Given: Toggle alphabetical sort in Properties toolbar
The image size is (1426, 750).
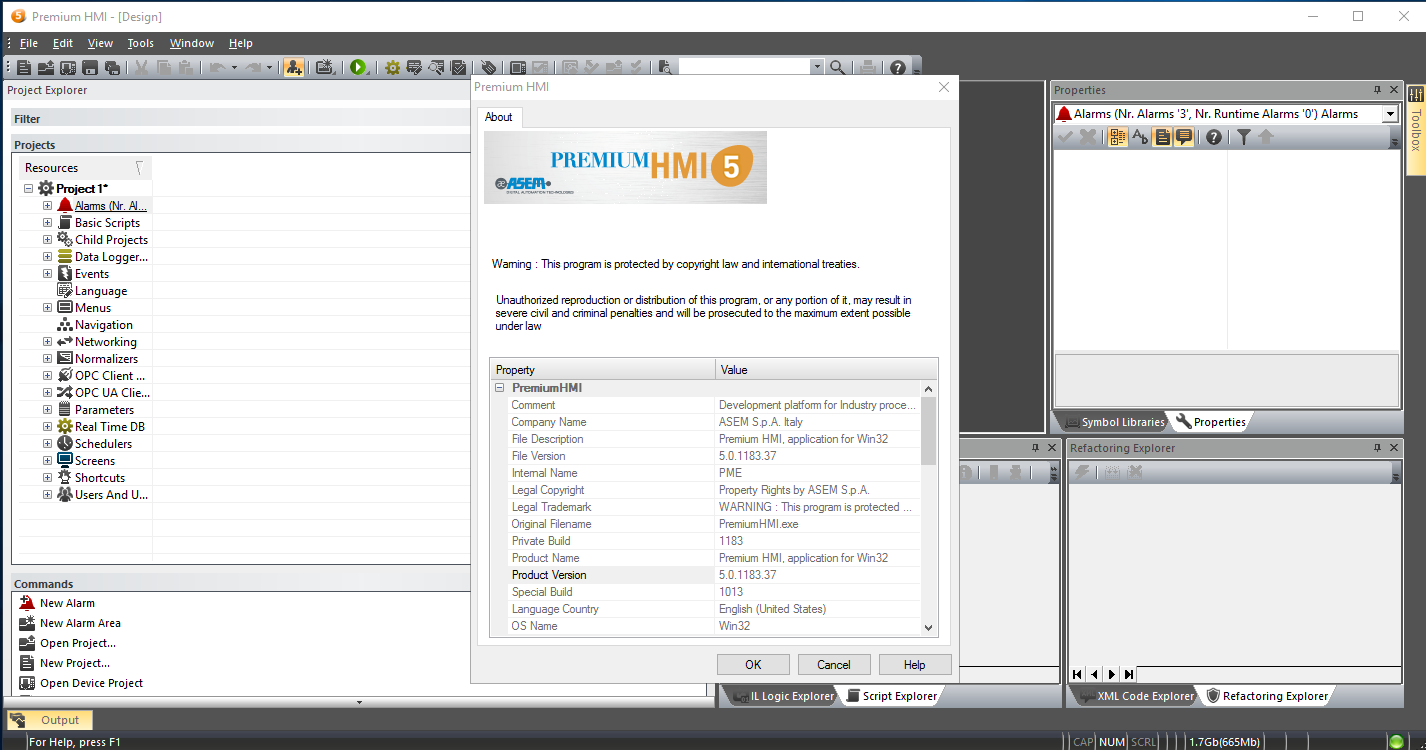Looking at the screenshot, I should [1140, 137].
